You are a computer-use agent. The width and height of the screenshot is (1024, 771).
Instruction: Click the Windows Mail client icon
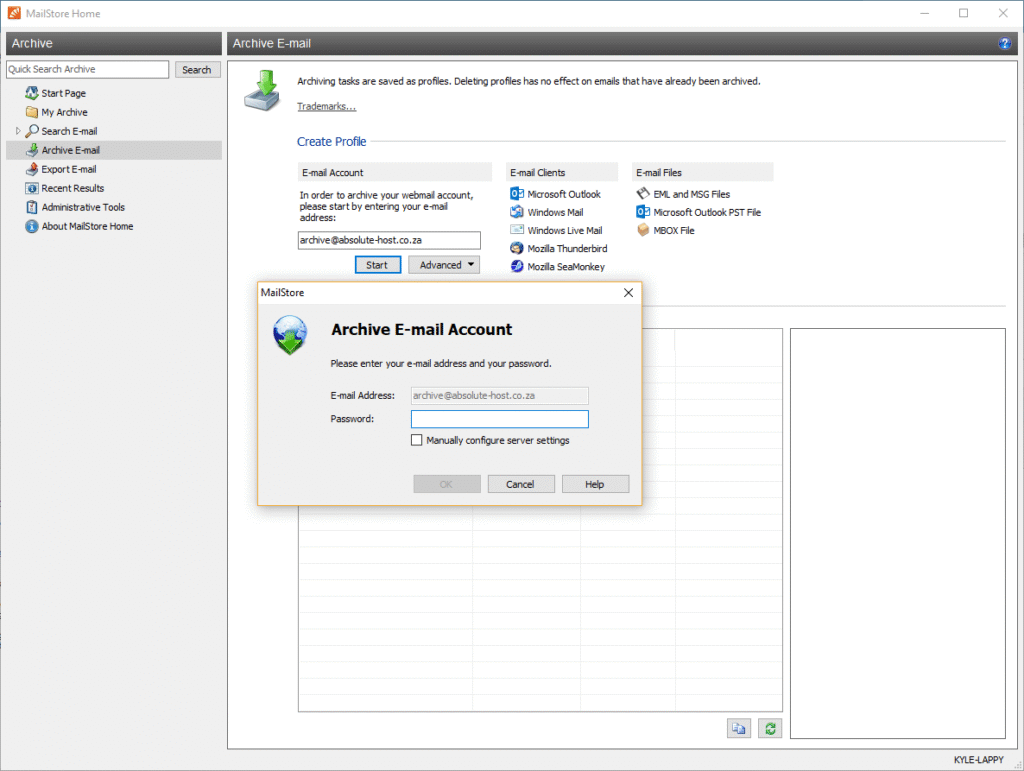(517, 212)
